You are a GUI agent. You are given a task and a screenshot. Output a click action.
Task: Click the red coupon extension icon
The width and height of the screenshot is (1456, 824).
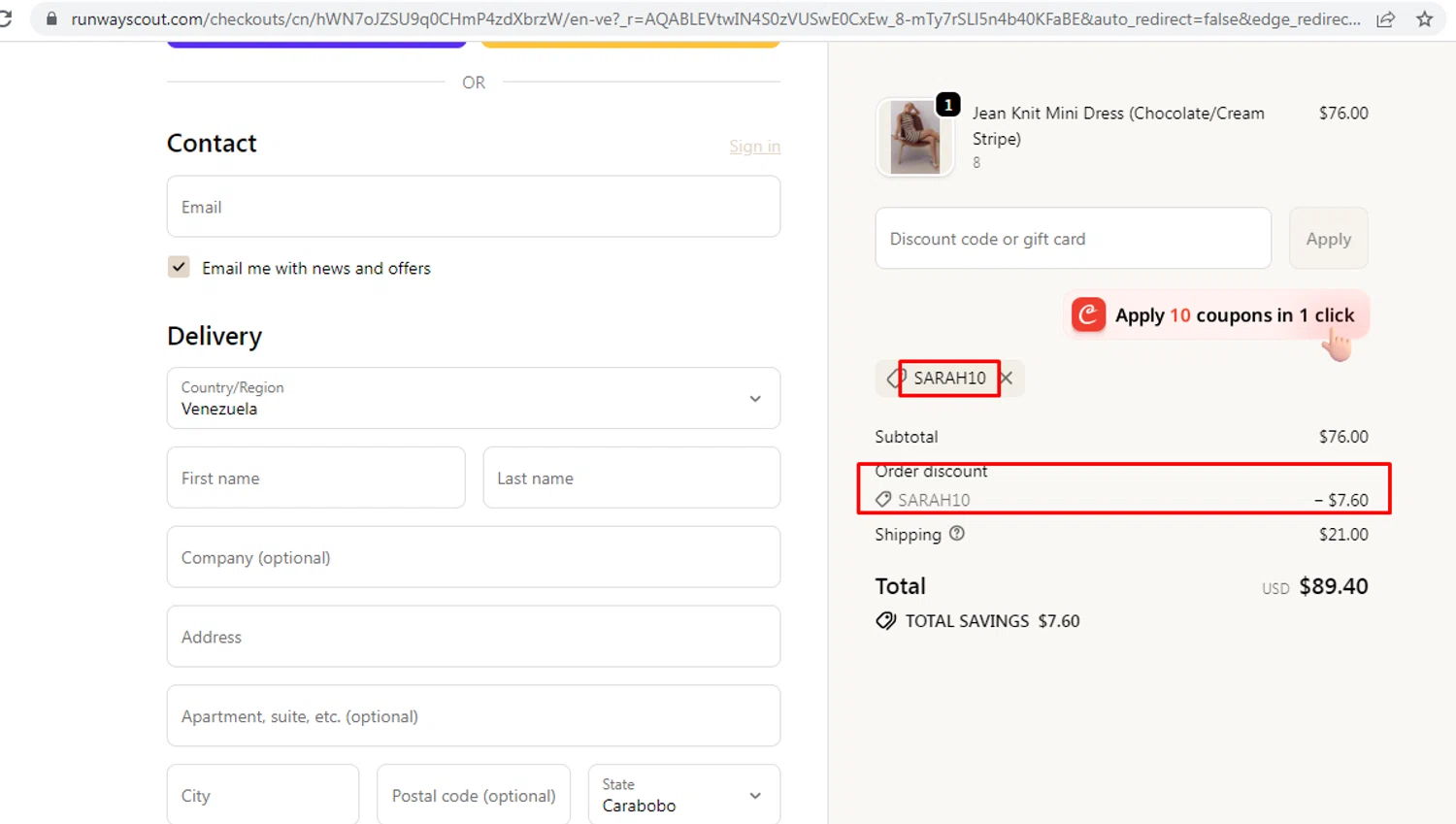point(1088,314)
